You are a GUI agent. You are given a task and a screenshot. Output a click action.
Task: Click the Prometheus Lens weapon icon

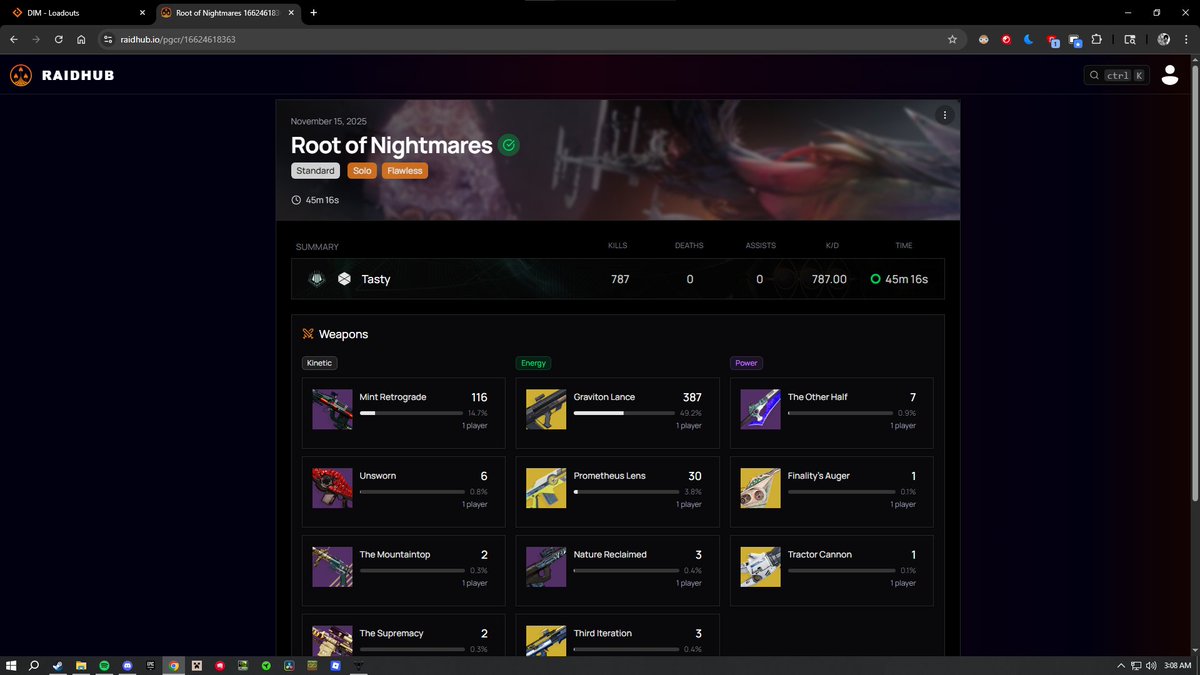tap(546, 488)
